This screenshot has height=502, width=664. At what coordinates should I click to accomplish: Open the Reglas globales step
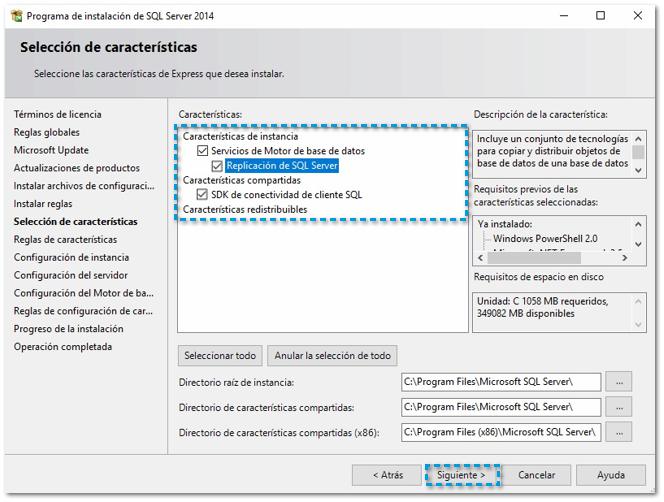[47, 132]
